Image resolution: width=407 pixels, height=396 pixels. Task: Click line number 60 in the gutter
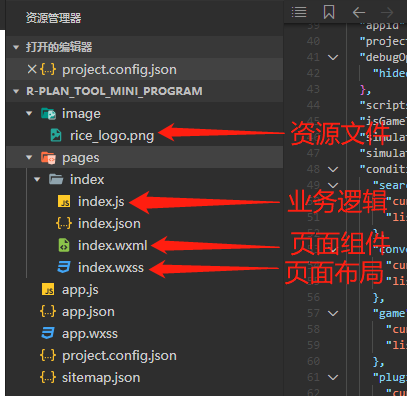[313, 361]
